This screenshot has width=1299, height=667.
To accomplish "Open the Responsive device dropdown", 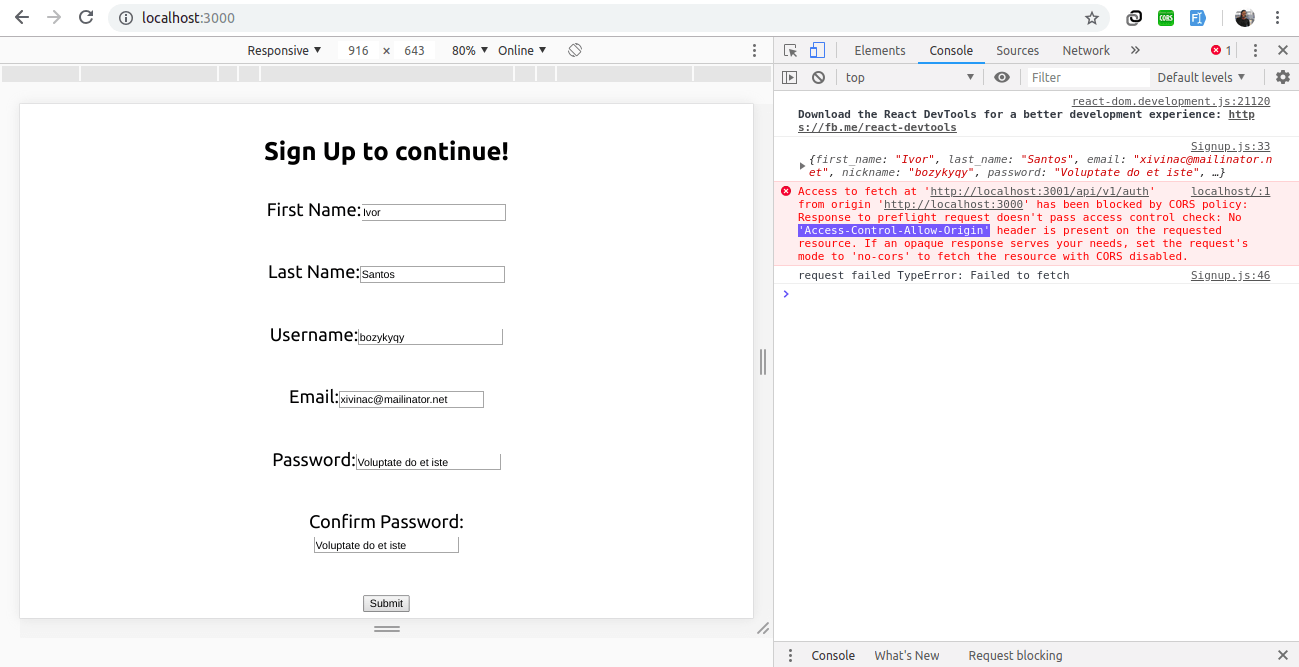I will coord(284,50).
